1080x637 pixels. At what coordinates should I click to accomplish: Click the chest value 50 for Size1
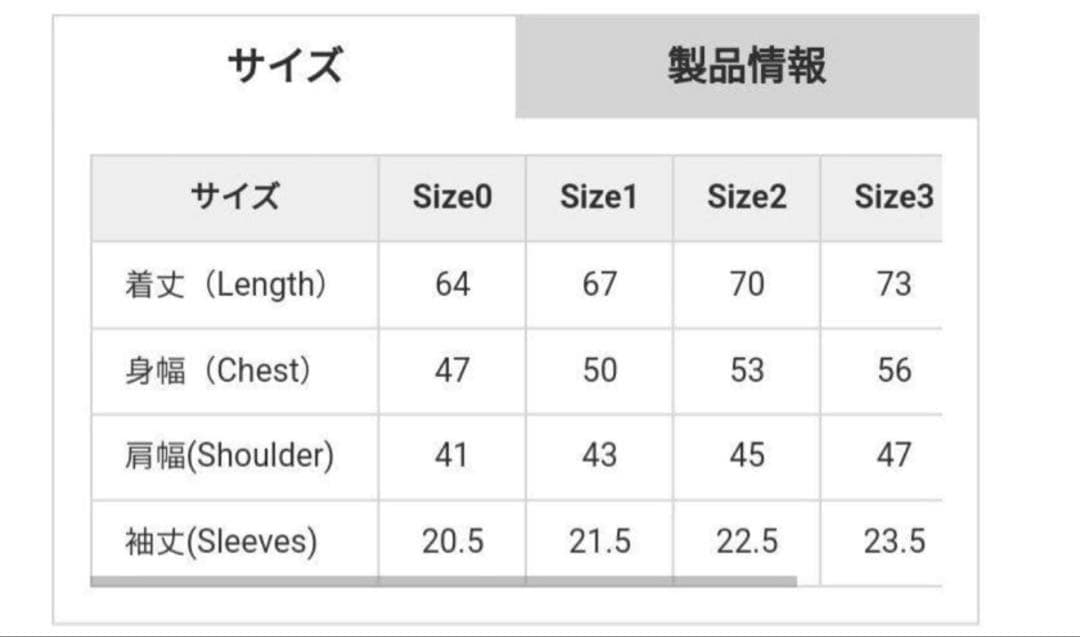598,370
